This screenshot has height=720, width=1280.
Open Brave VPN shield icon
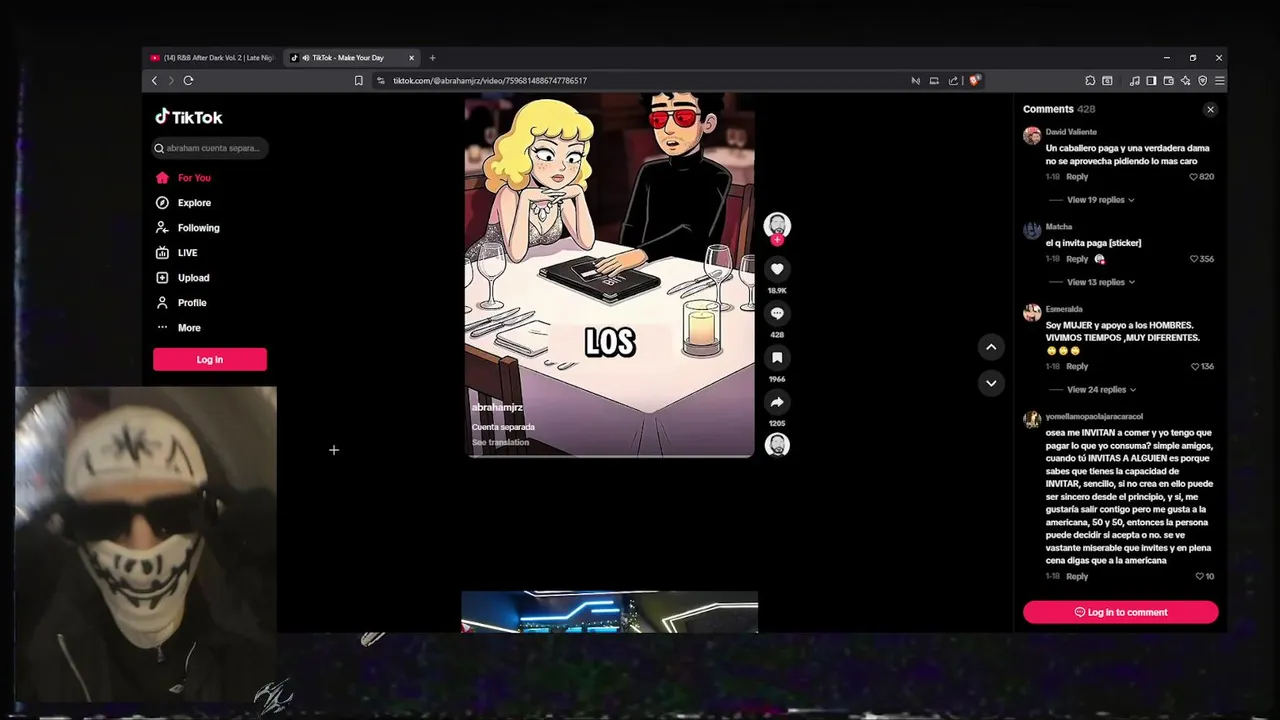(x=1202, y=81)
